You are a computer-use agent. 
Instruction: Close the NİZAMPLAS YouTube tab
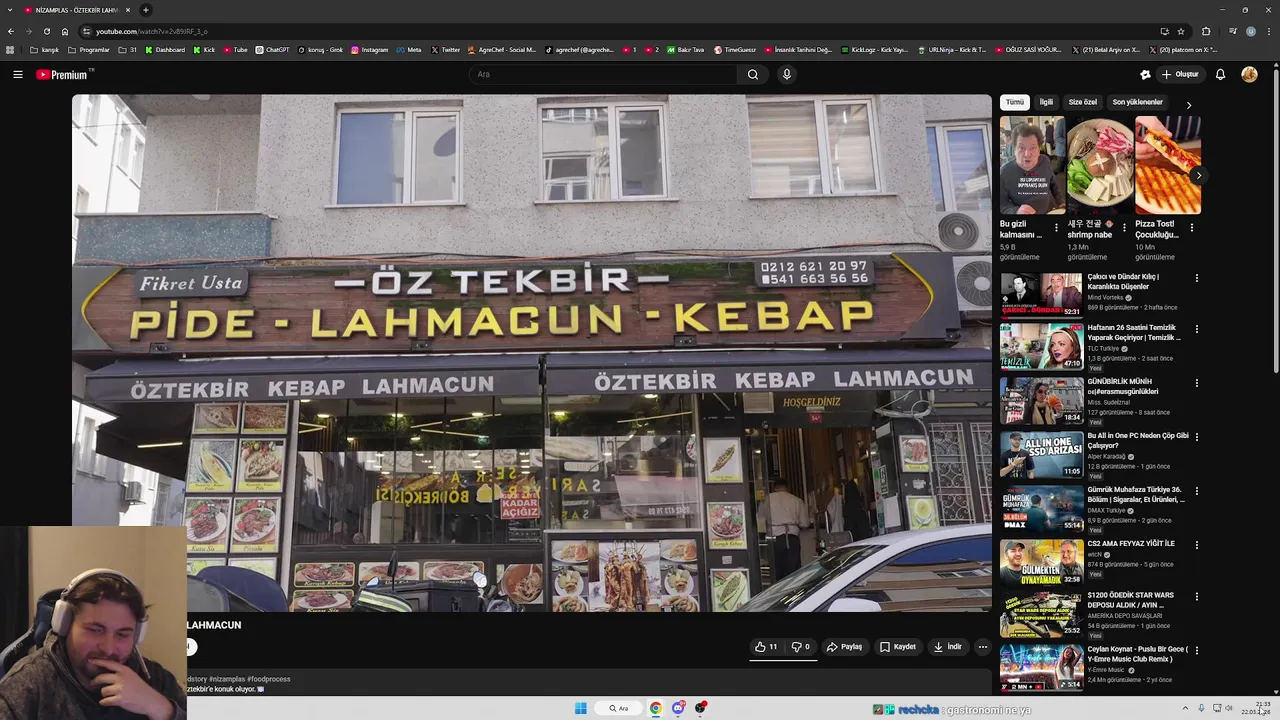127,10
